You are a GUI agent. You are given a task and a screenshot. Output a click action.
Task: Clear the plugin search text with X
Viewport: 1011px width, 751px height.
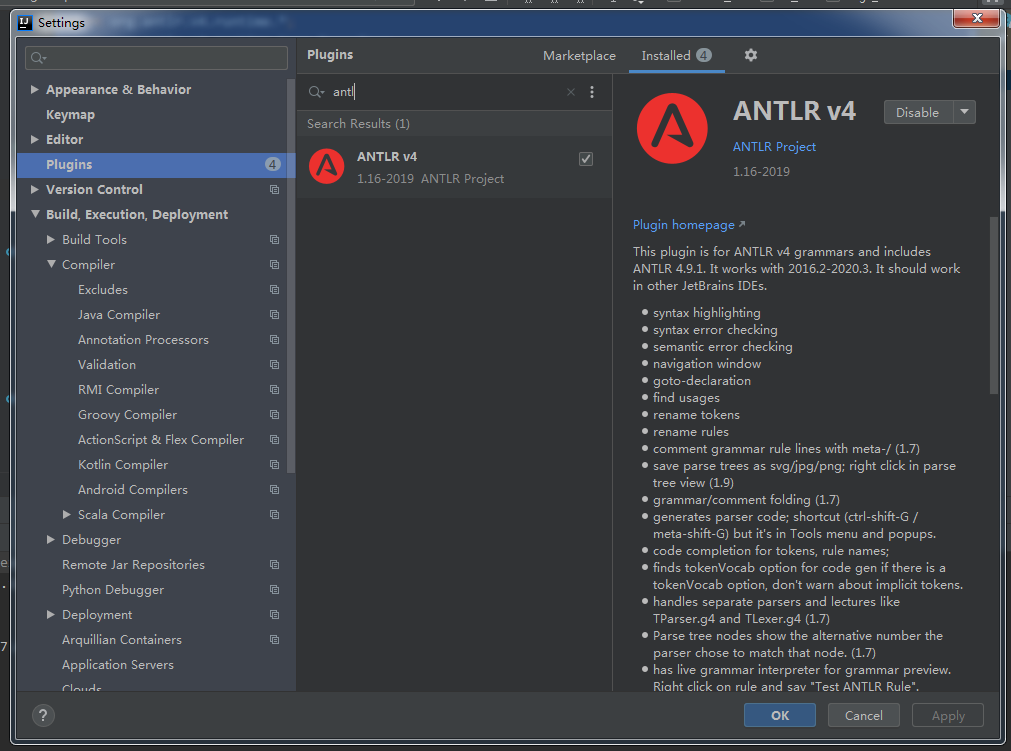[x=571, y=92]
